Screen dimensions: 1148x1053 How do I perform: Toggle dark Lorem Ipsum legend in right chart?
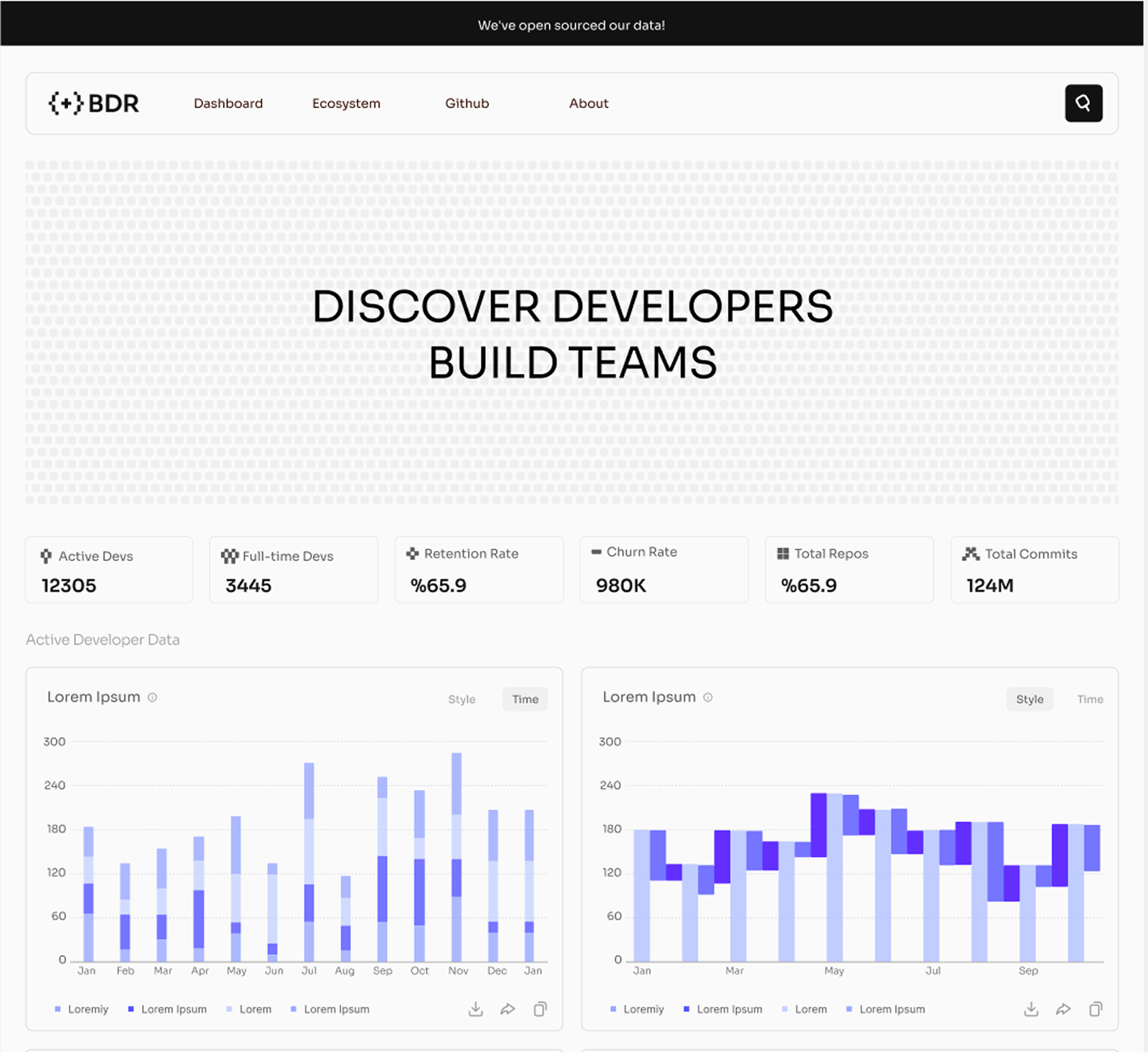(722, 1009)
